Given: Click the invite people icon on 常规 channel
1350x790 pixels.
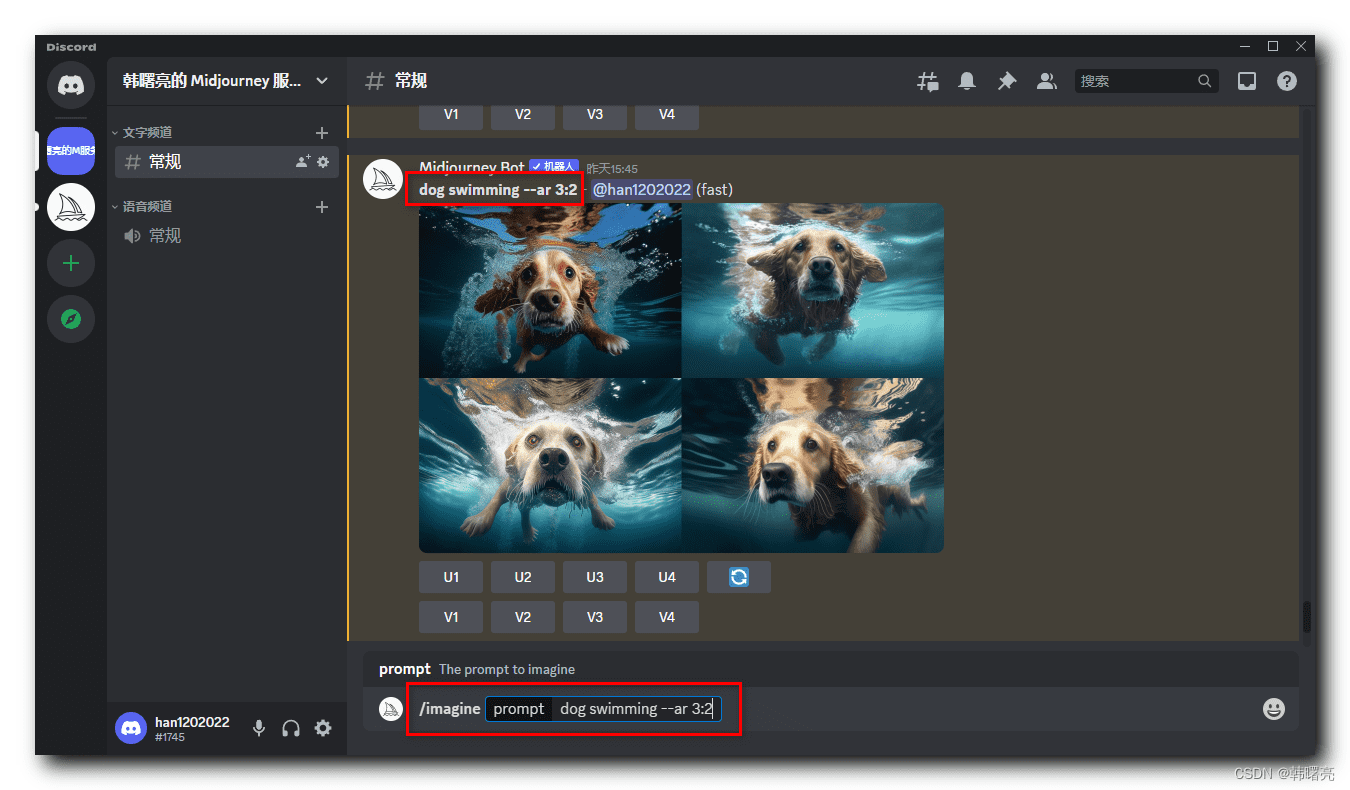Looking at the screenshot, I should point(303,162).
